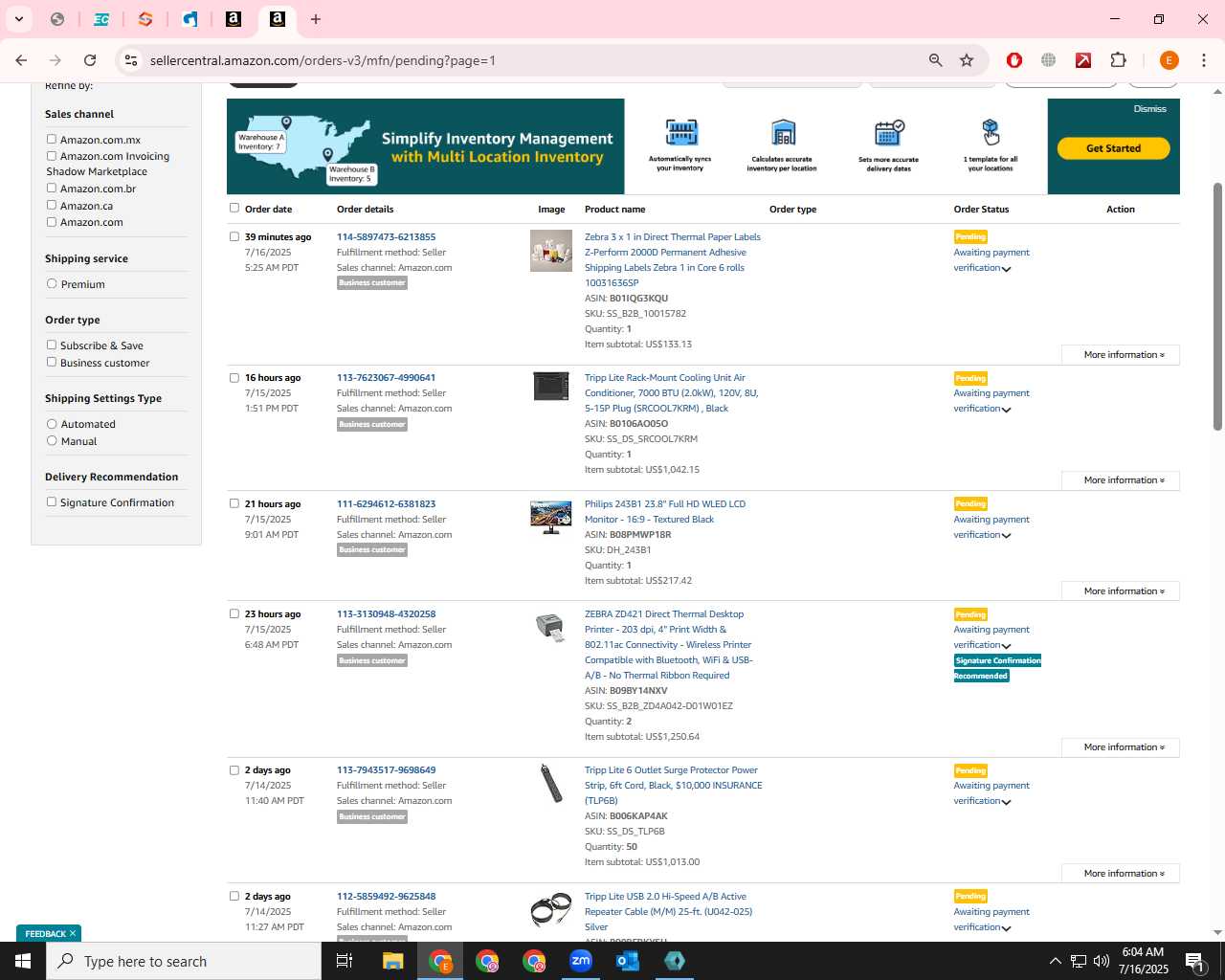The height and width of the screenshot is (980, 1225).
Task: Open the red Opera-style extension icon
Action: [1014, 60]
